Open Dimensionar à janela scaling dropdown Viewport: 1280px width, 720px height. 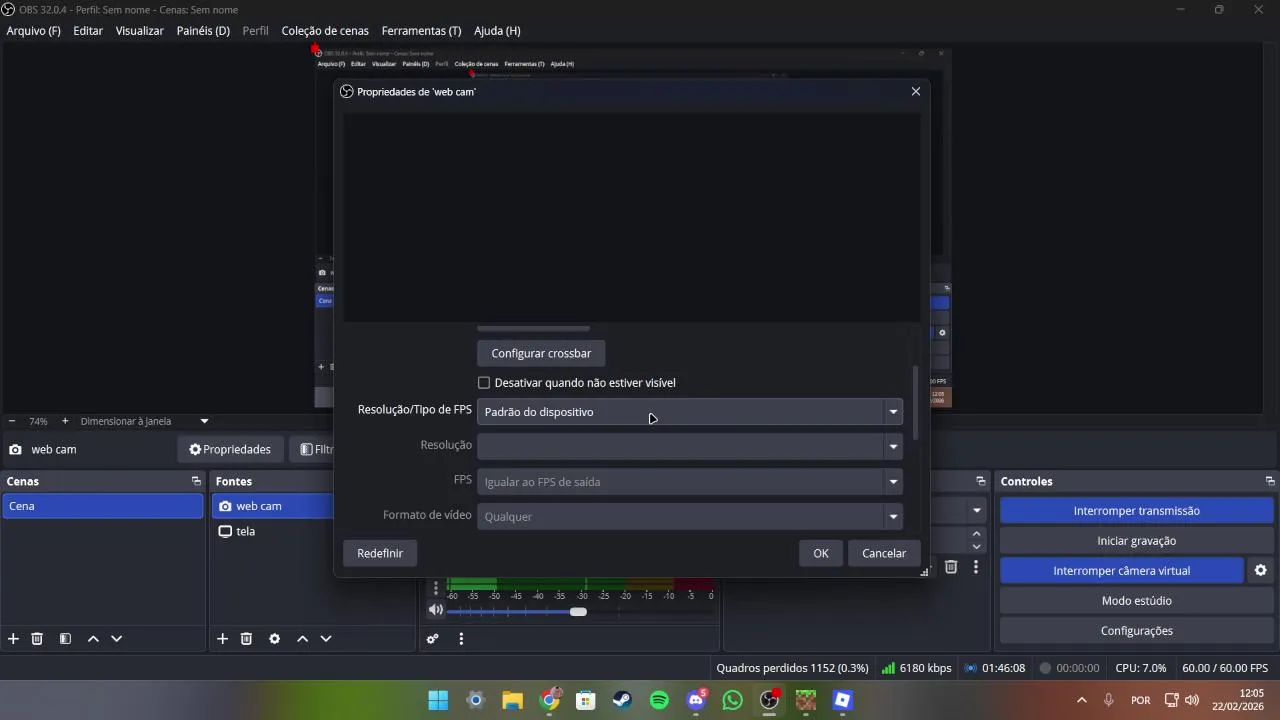(x=145, y=421)
